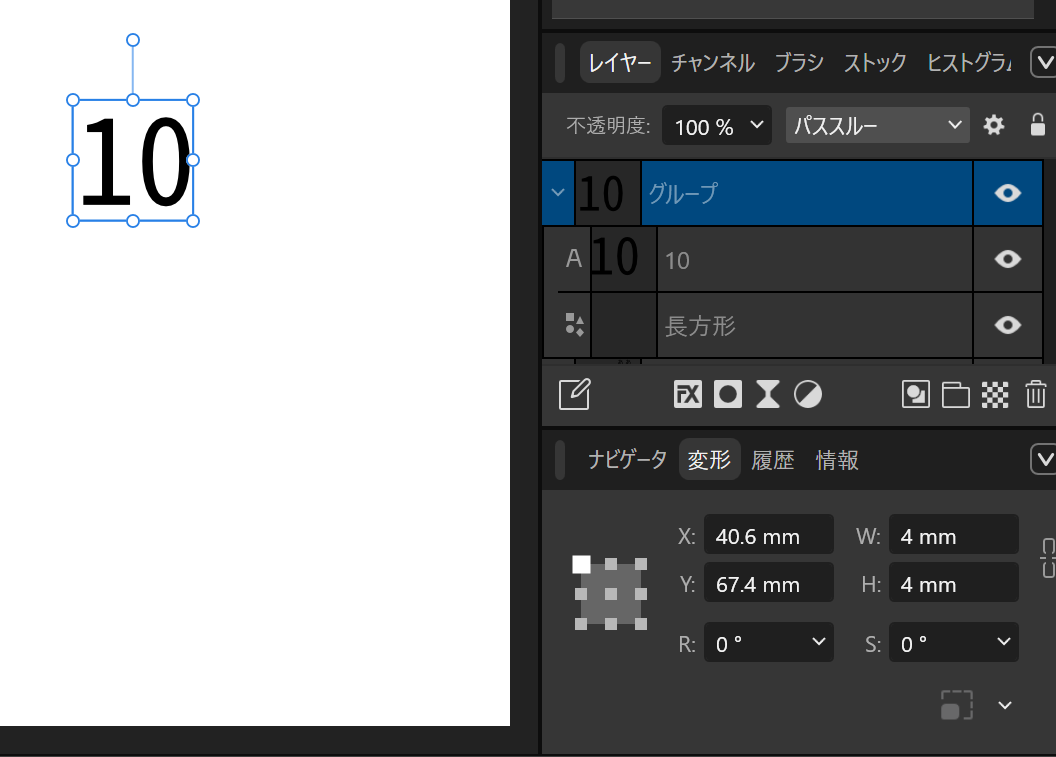Open the Layers panel options chevron
1056x757 pixels.
click(1045, 62)
